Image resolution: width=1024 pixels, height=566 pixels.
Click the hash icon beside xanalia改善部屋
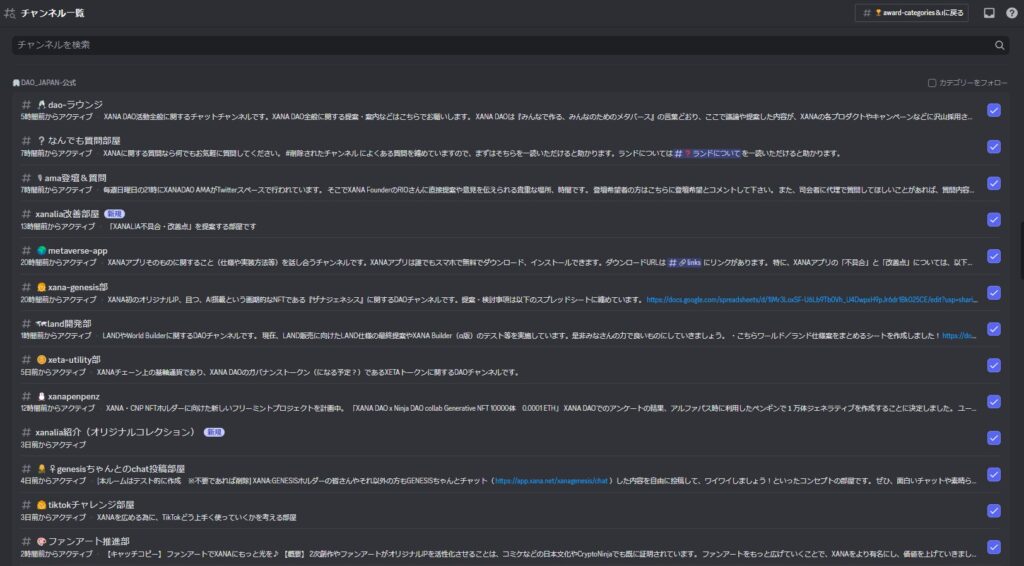26,213
